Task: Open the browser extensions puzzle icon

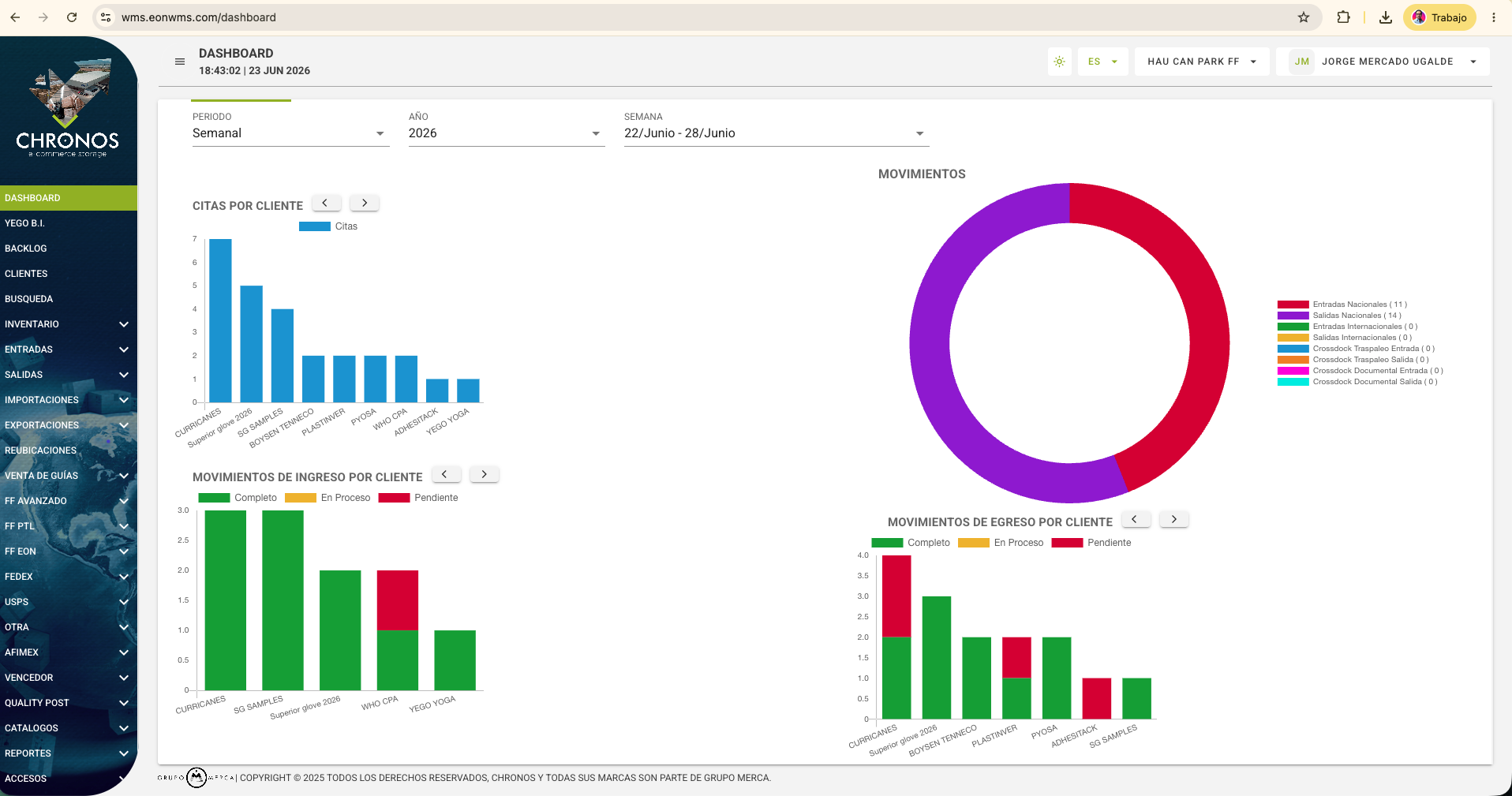Action: point(1343,17)
